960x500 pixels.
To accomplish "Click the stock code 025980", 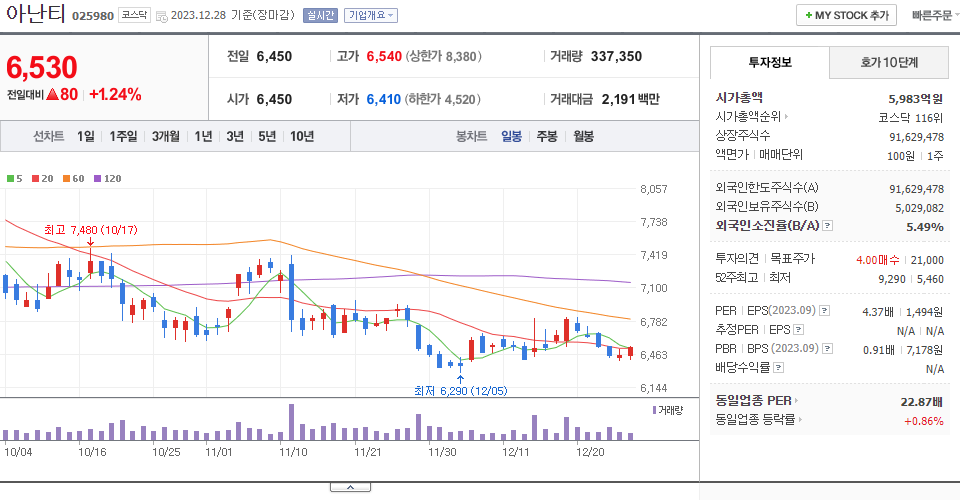I will click(93, 16).
